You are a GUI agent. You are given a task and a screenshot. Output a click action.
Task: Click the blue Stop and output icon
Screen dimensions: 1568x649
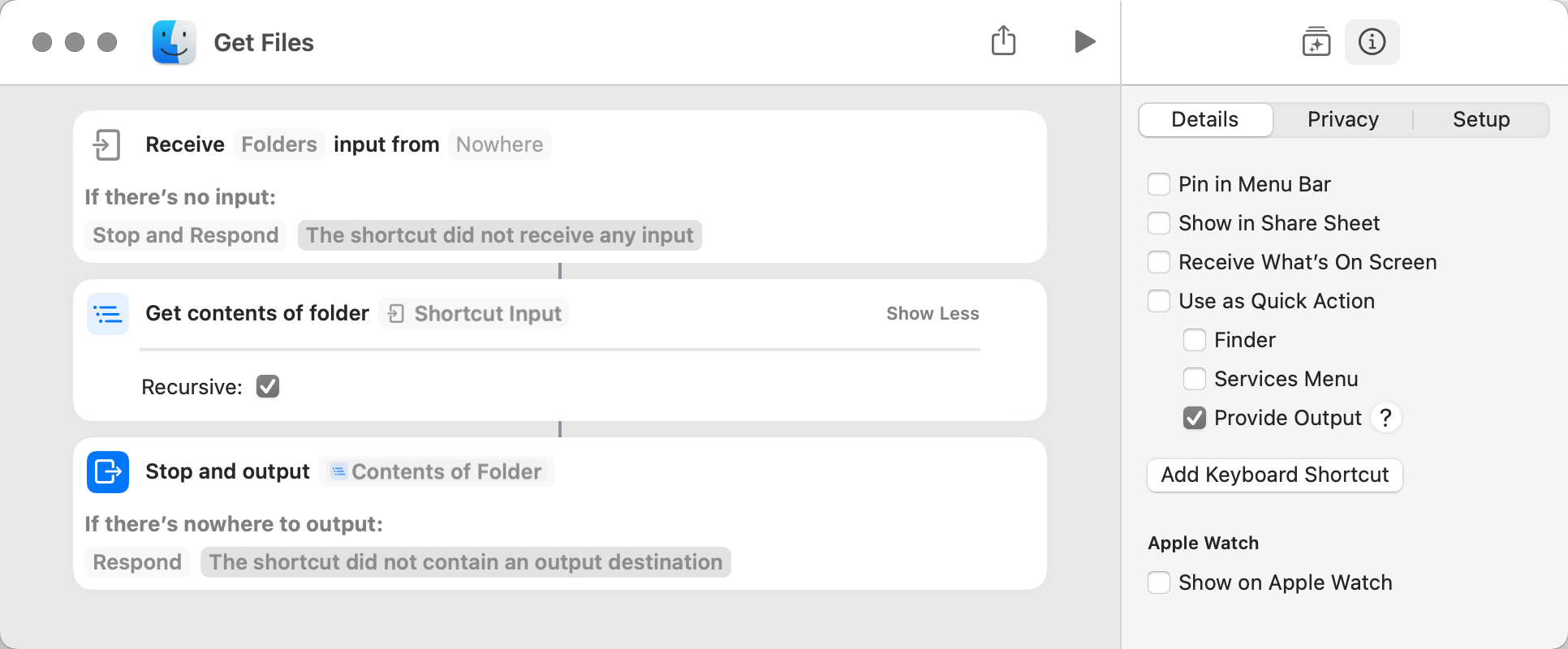pos(108,472)
